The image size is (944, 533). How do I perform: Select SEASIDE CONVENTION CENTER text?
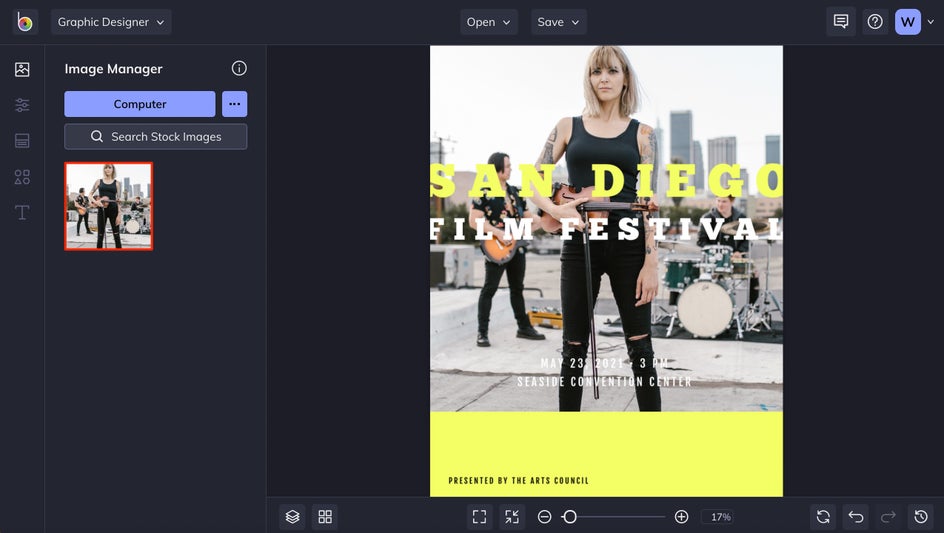[604, 382]
